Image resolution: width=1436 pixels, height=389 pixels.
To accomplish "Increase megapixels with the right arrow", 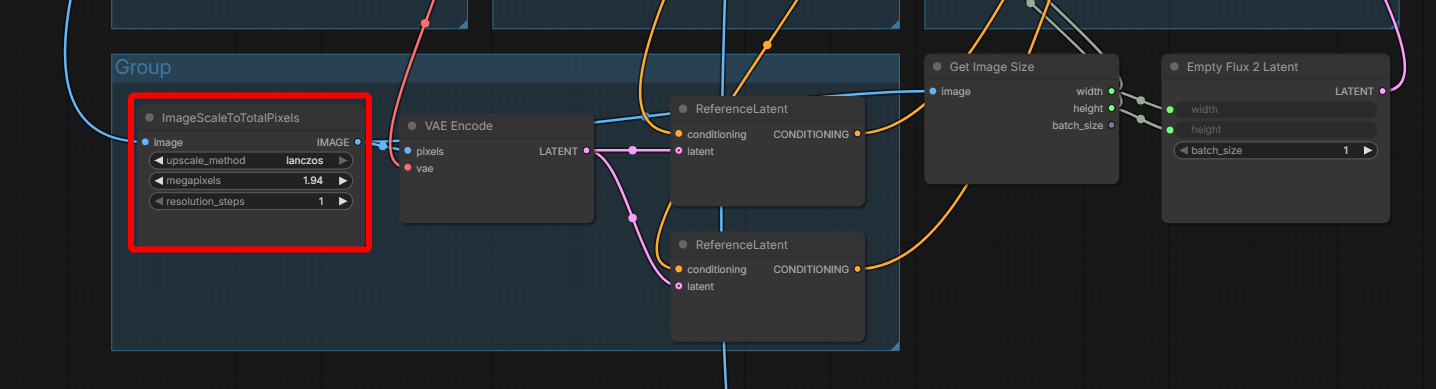I will 343,181.
